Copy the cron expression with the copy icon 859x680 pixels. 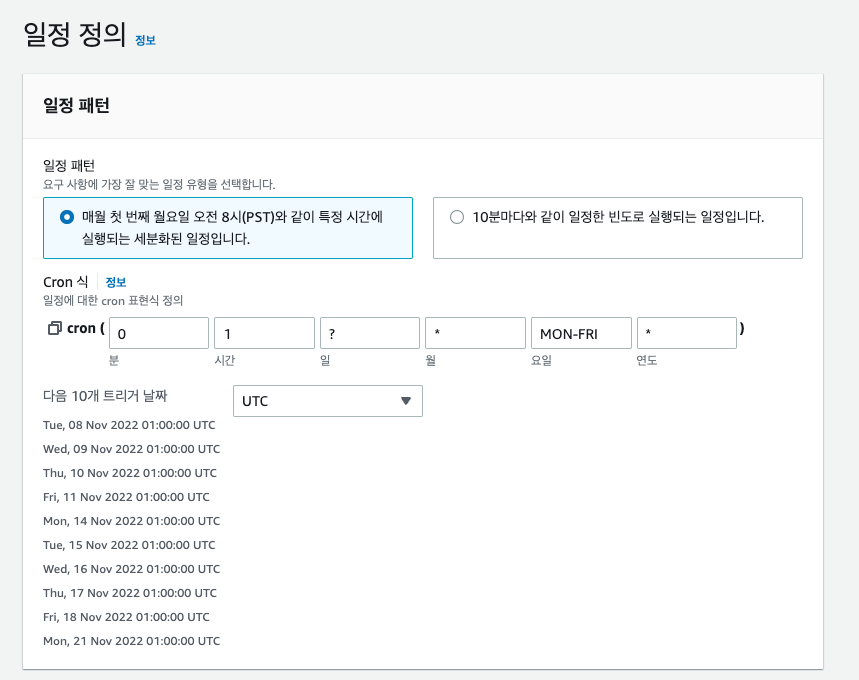pyautogui.click(x=54, y=328)
